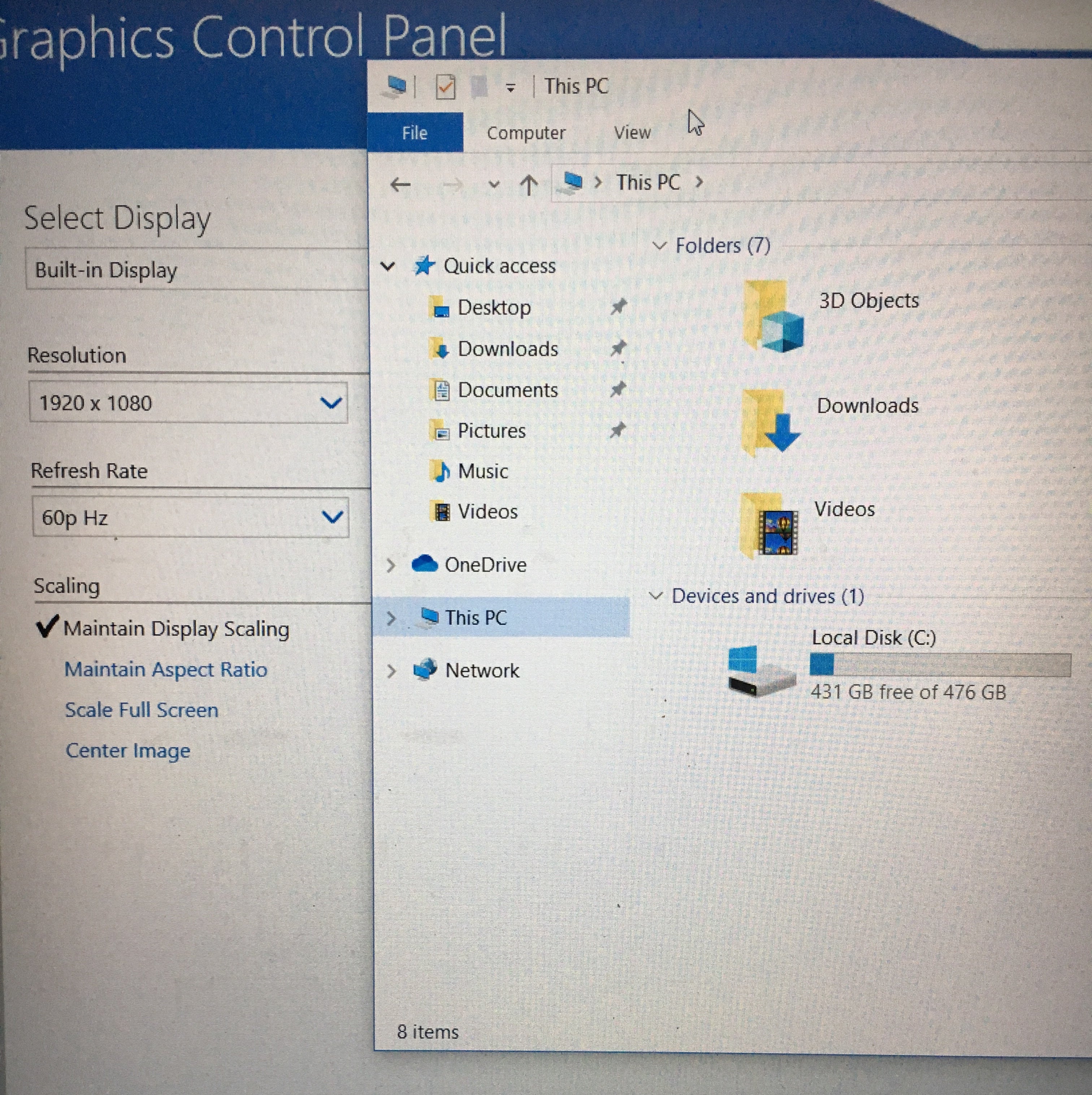This screenshot has width=1092, height=1095.
Task: Collapse the Devices and drives (1) group
Action: click(x=656, y=596)
